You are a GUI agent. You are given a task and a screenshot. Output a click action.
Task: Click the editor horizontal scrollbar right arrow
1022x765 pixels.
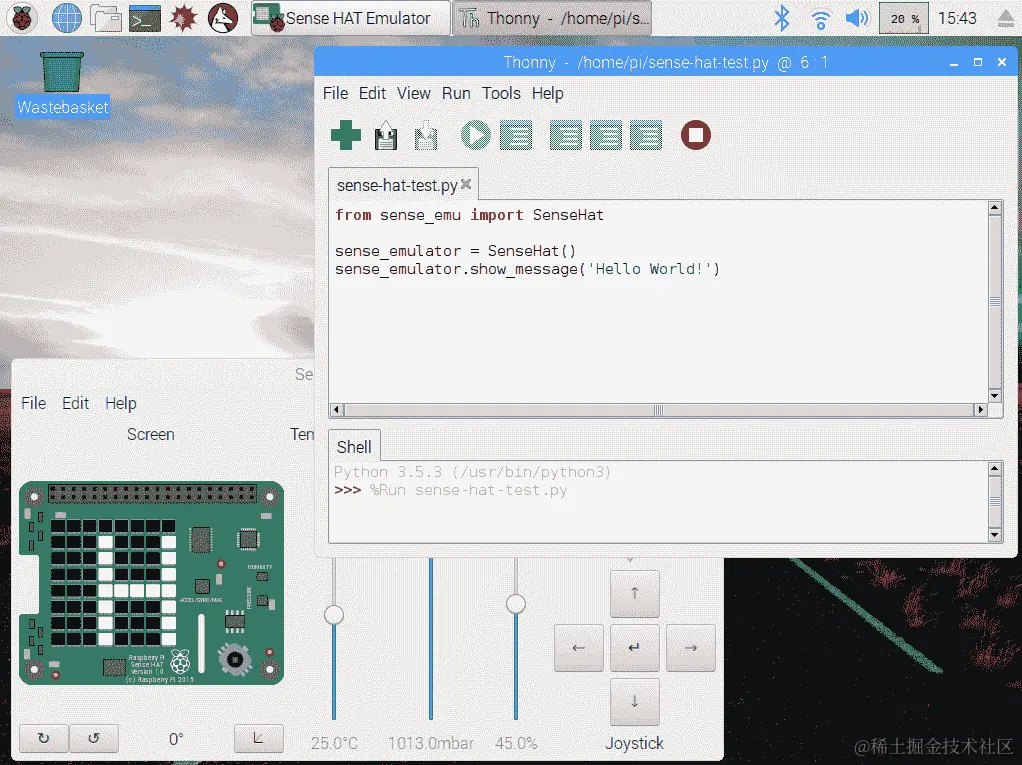[980, 410]
